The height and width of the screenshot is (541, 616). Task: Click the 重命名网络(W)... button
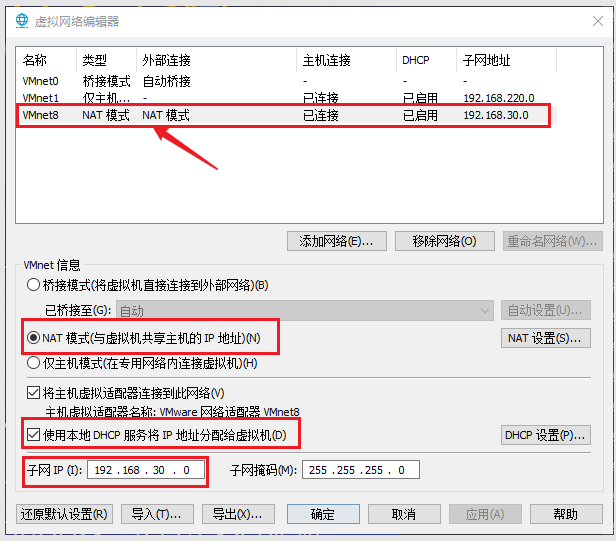tap(552, 241)
